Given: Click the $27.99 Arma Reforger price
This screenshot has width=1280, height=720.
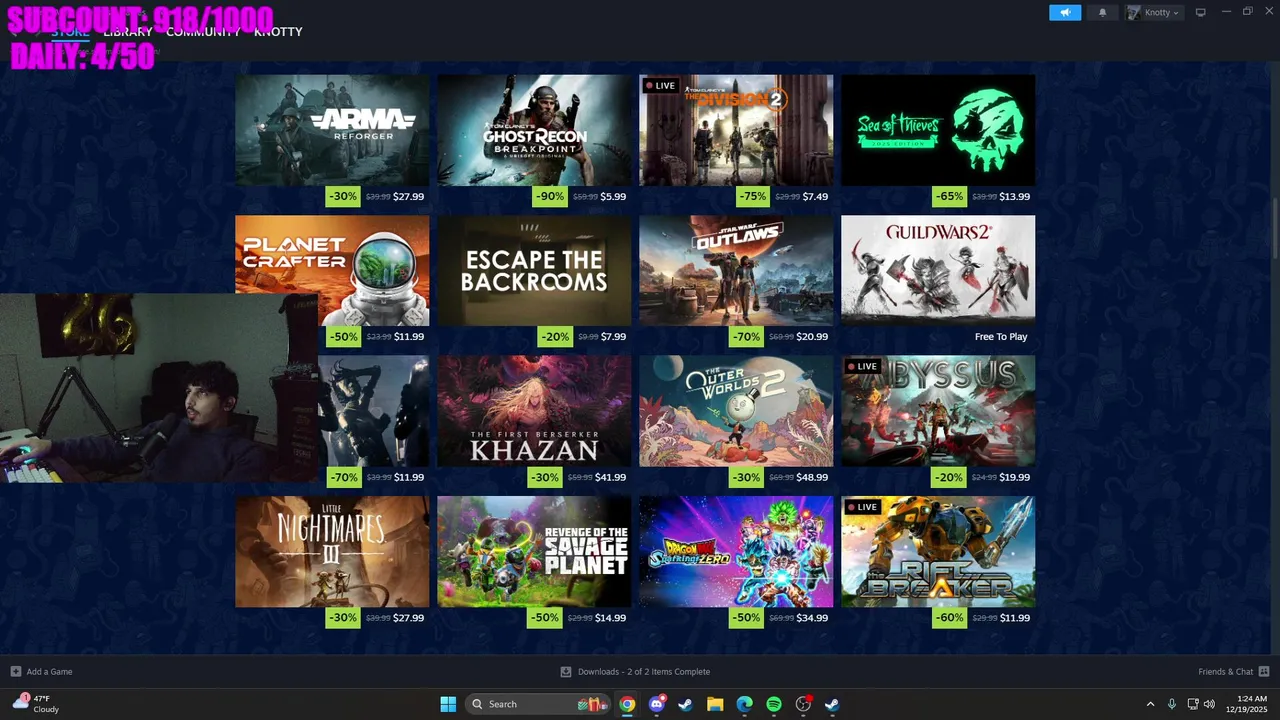Looking at the screenshot, I should [408, 197].
